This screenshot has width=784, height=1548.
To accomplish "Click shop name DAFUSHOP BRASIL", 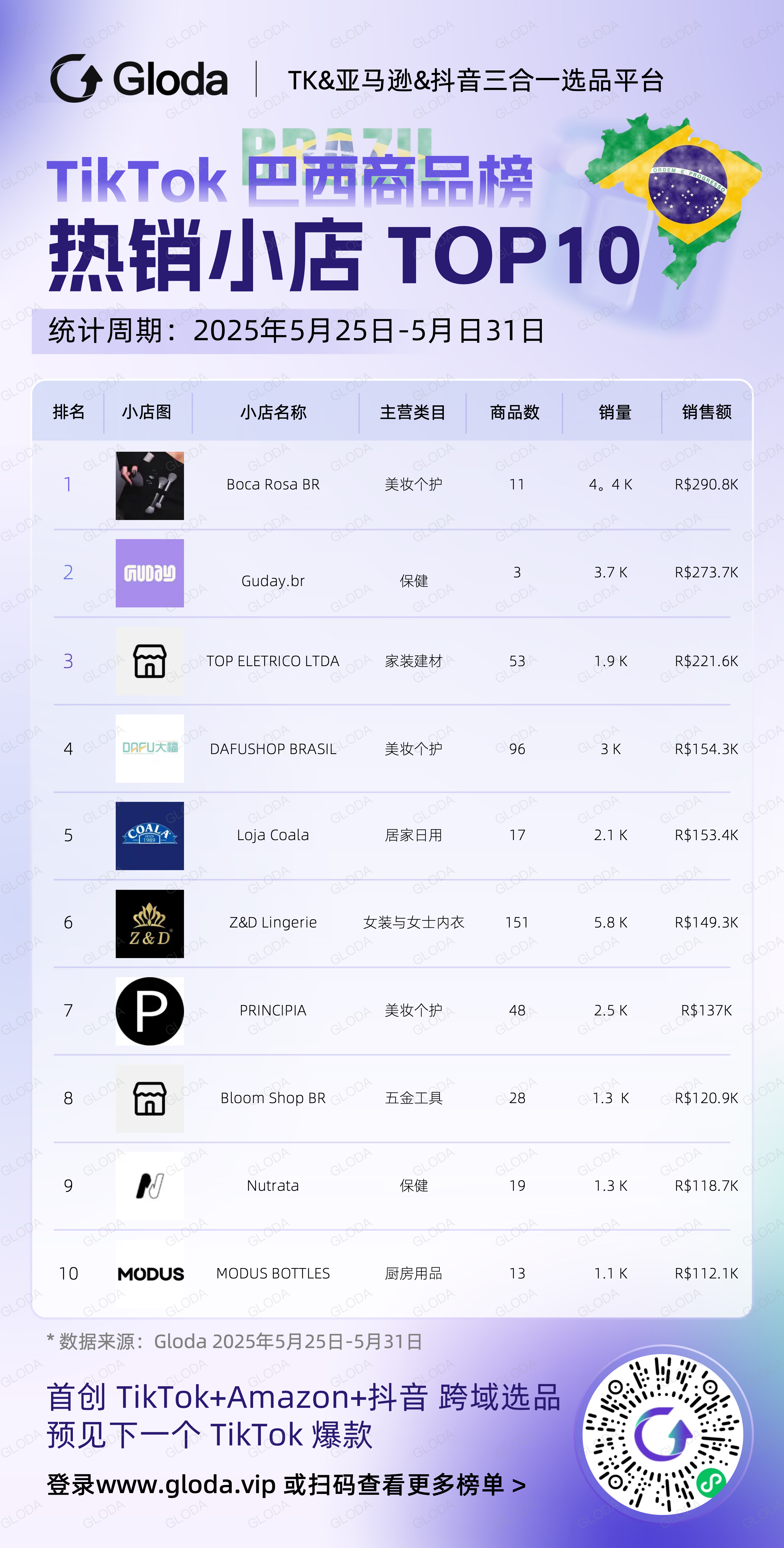I will 273,749.
